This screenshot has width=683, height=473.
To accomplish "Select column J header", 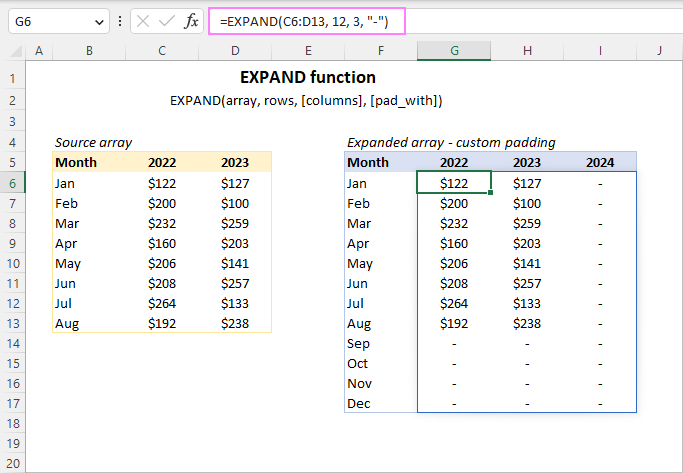I will click(659, 50).
